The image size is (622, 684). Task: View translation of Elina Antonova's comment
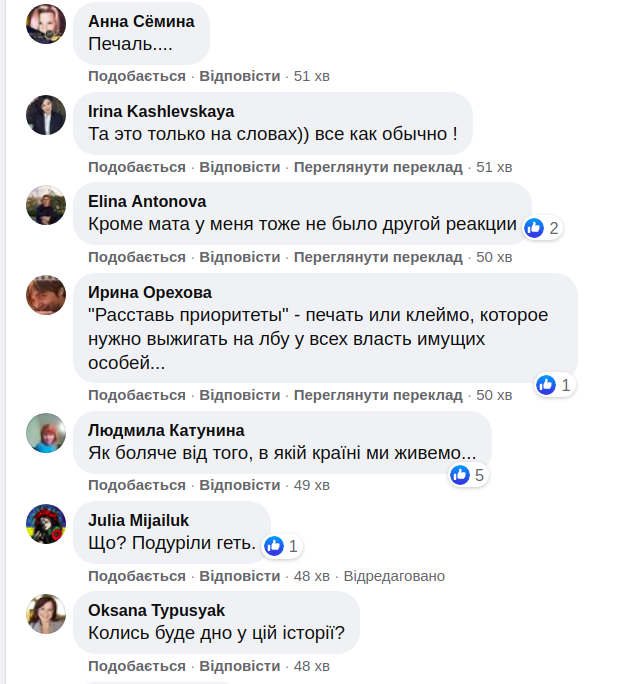(378, 257)
